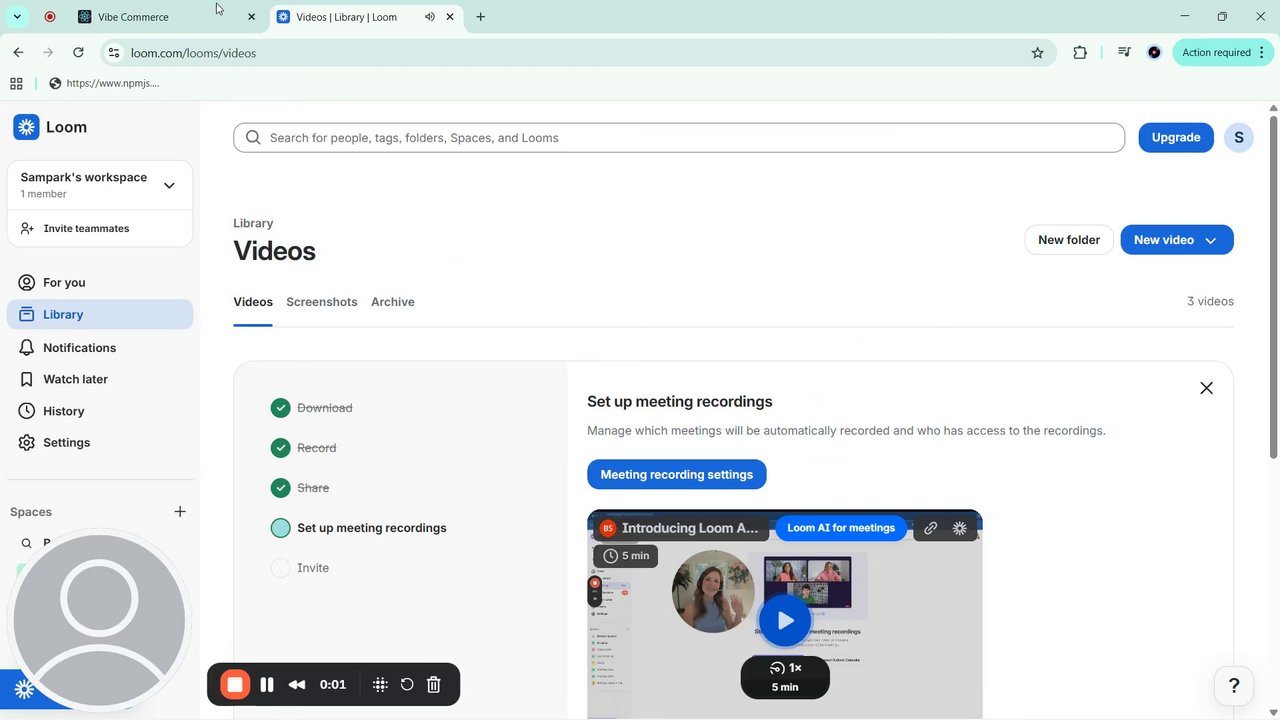Viewport: 1280px width, 720px height.
Task: Select the Videos | Library | Loom browser tab
Action: pos(366,17)
